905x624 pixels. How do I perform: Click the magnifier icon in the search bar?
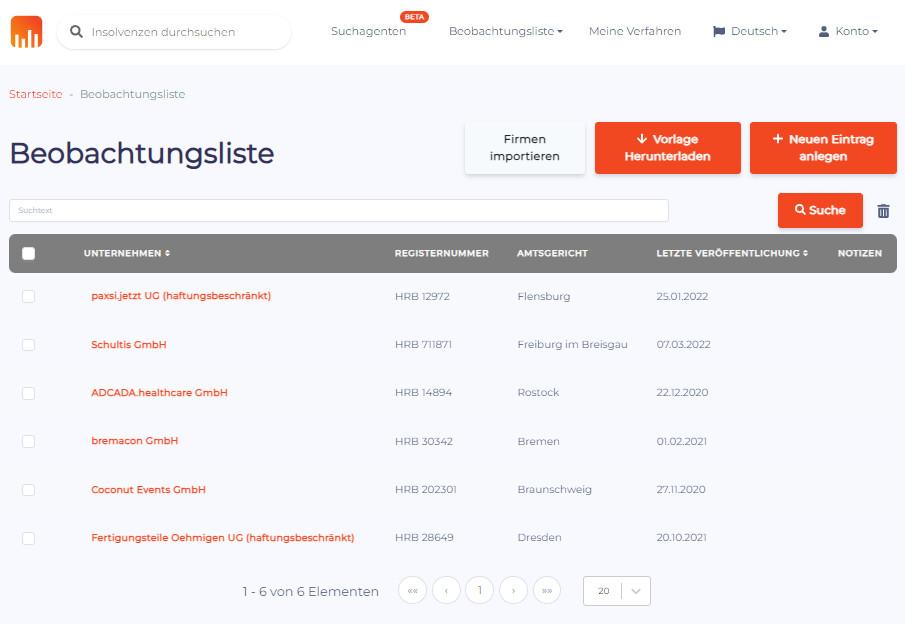click(x=76, y=32)
